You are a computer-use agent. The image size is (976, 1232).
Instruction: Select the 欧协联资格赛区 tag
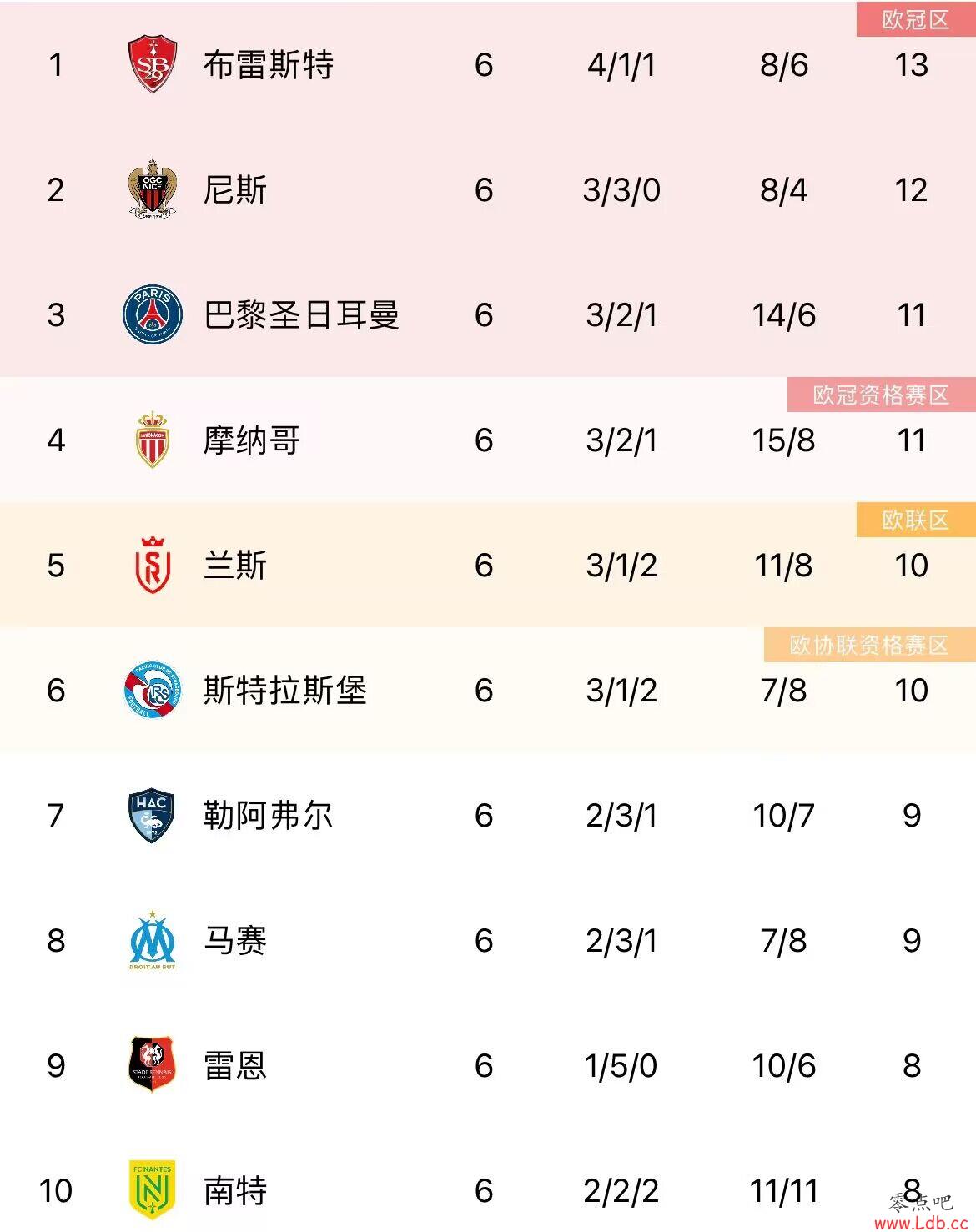tap(869, 645)
